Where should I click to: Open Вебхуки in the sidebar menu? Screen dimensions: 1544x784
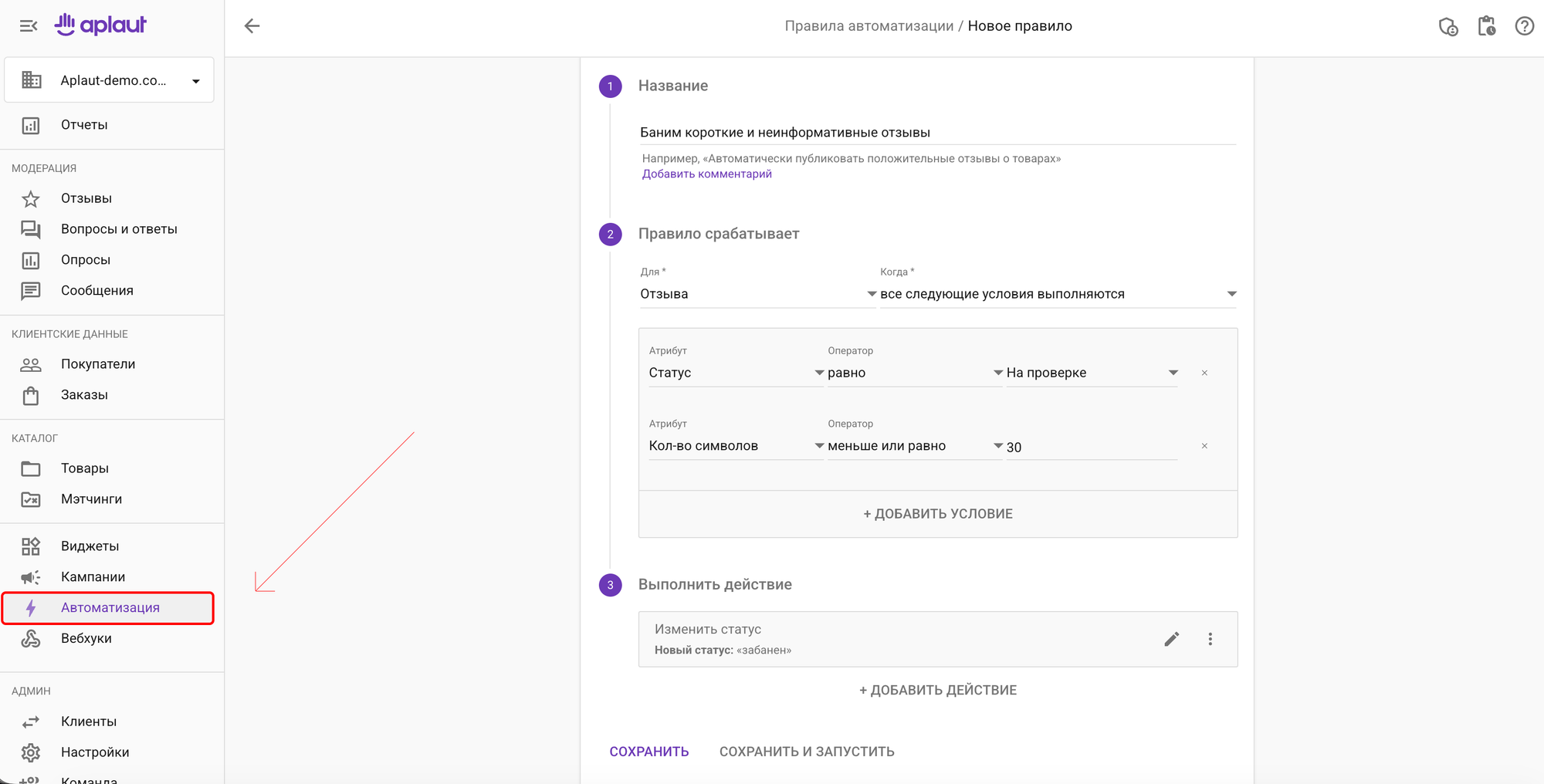click(86, 638)
